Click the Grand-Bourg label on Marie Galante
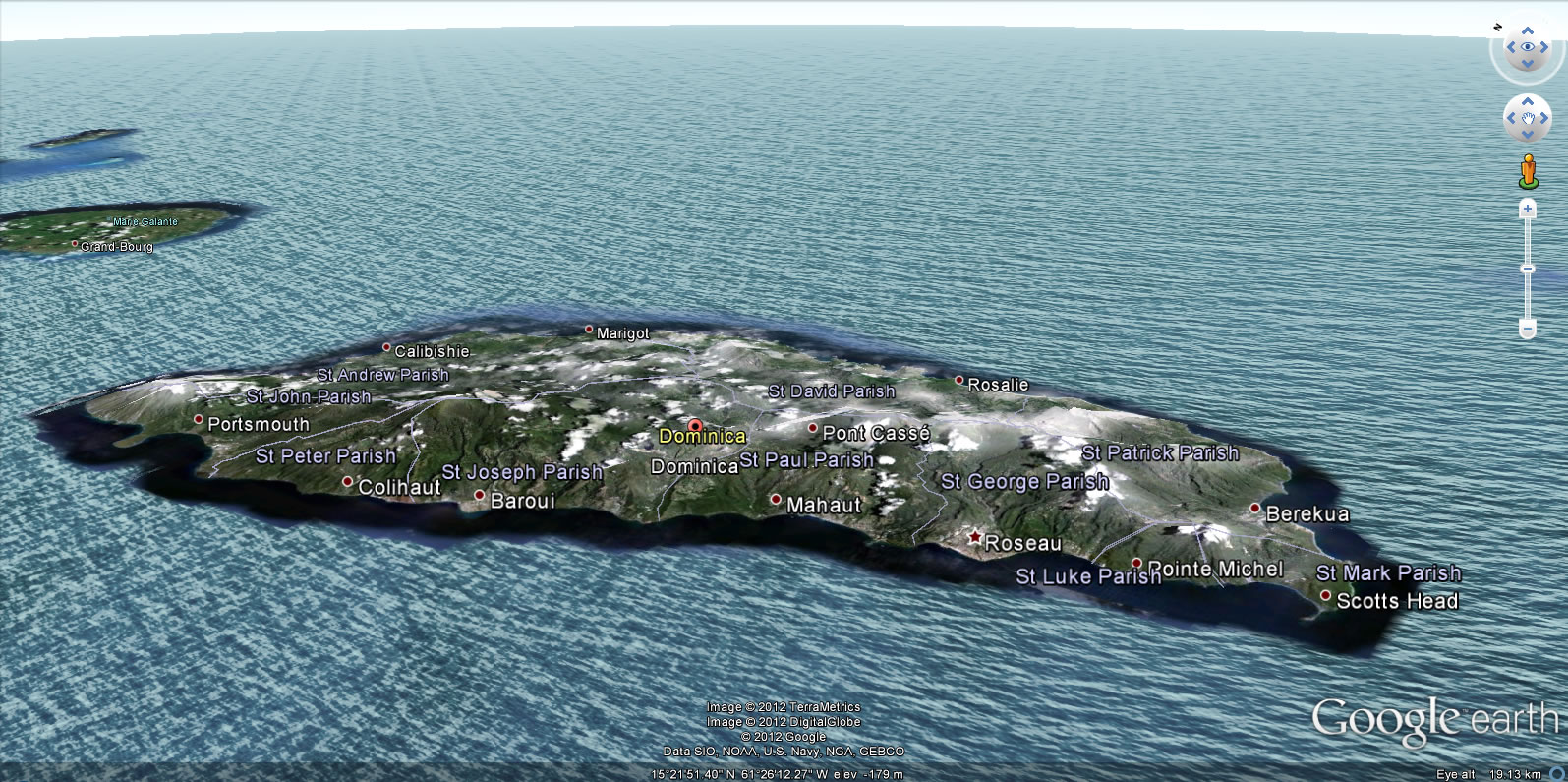The image size is (1568, 782). tap(117, 247)
